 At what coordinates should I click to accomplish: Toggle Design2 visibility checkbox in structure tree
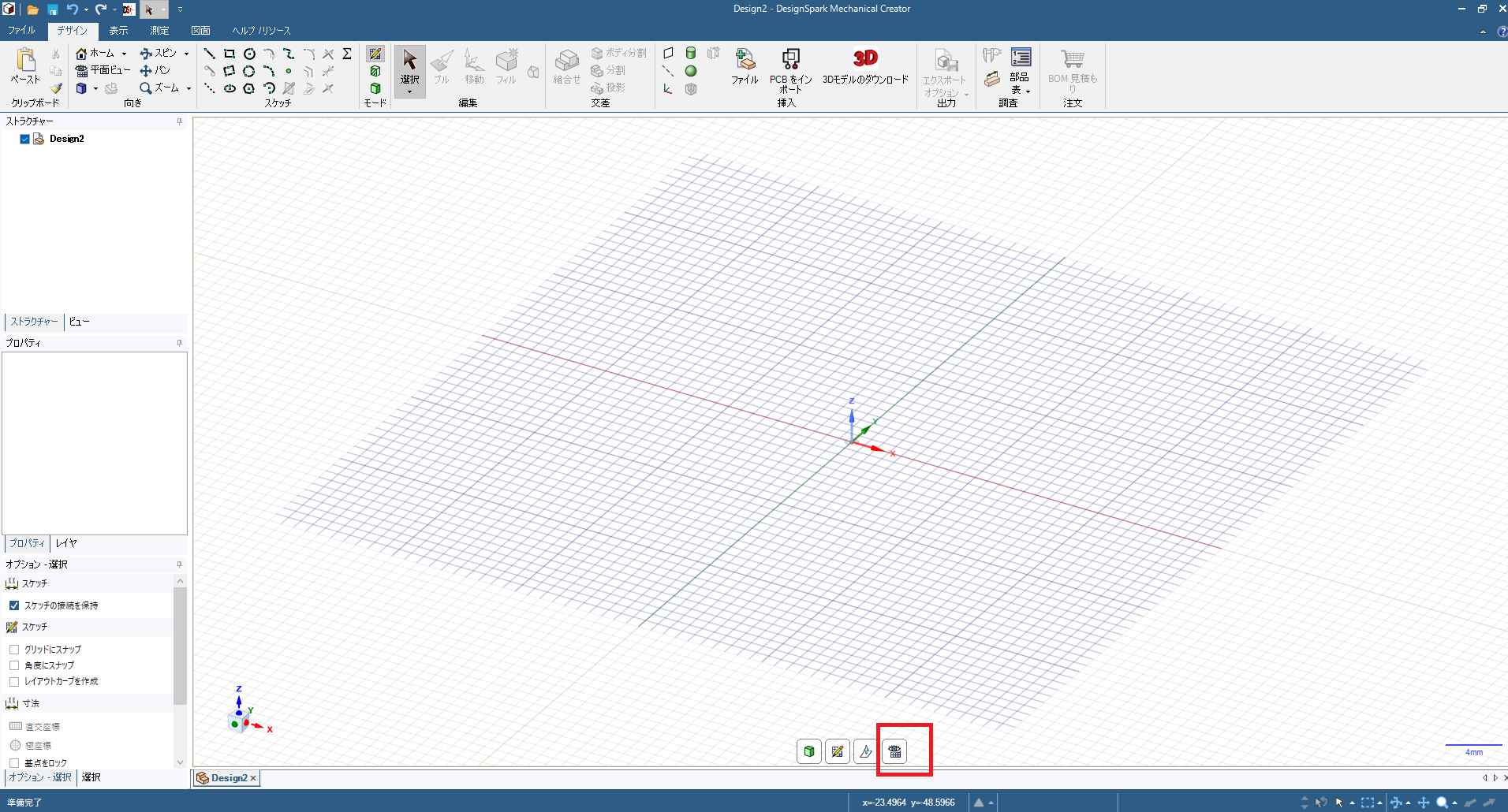[24, 139]
